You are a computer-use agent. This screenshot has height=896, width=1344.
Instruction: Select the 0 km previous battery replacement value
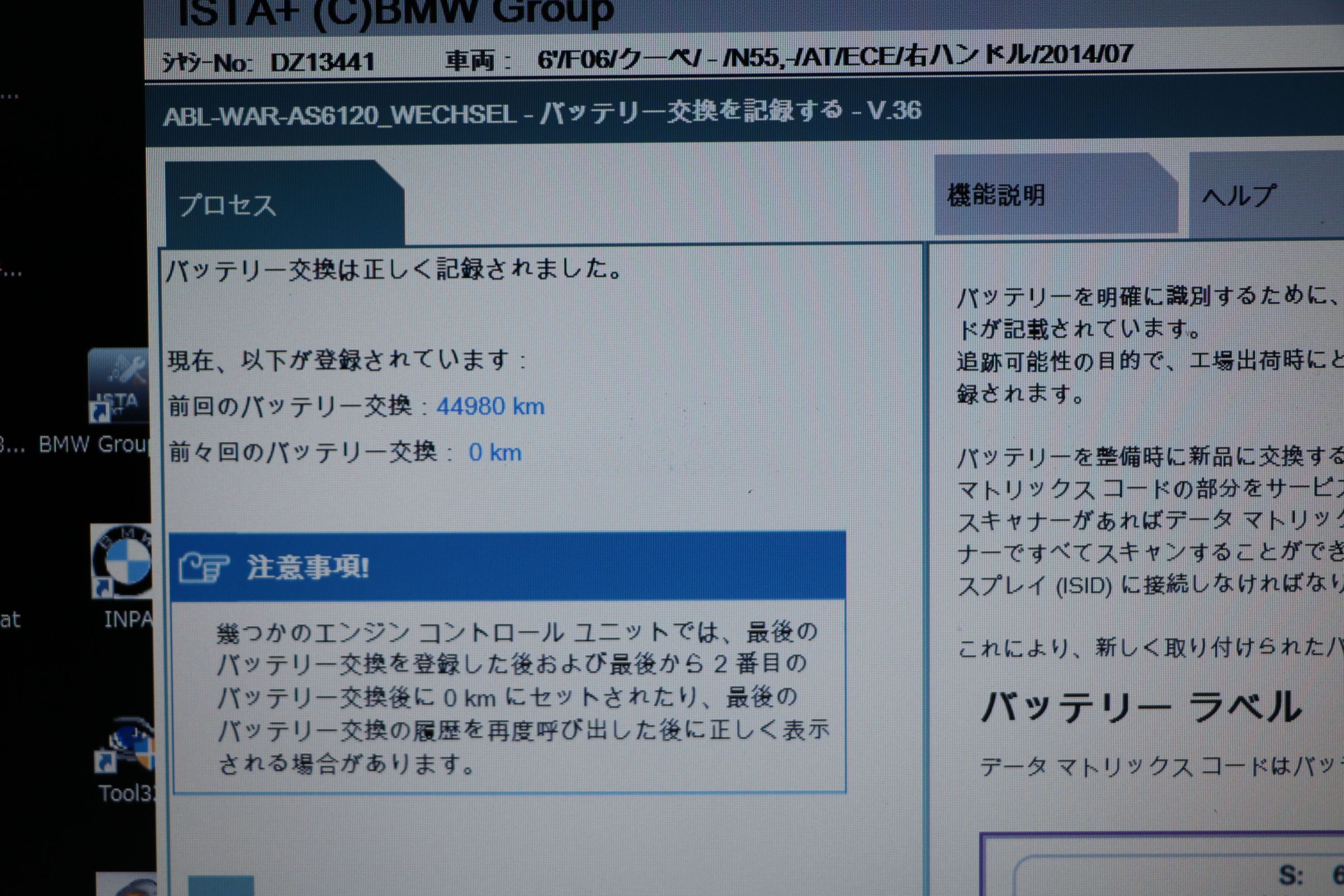[495, 453]
